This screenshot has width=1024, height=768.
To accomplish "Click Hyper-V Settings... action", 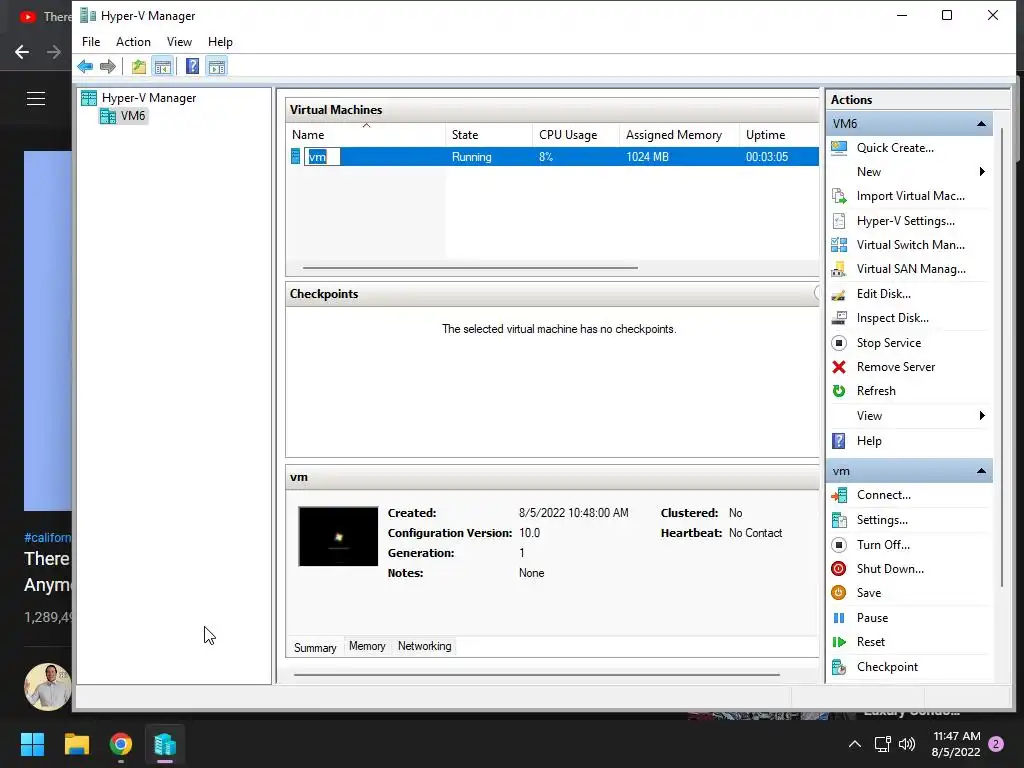I will [x=905, y=221].
